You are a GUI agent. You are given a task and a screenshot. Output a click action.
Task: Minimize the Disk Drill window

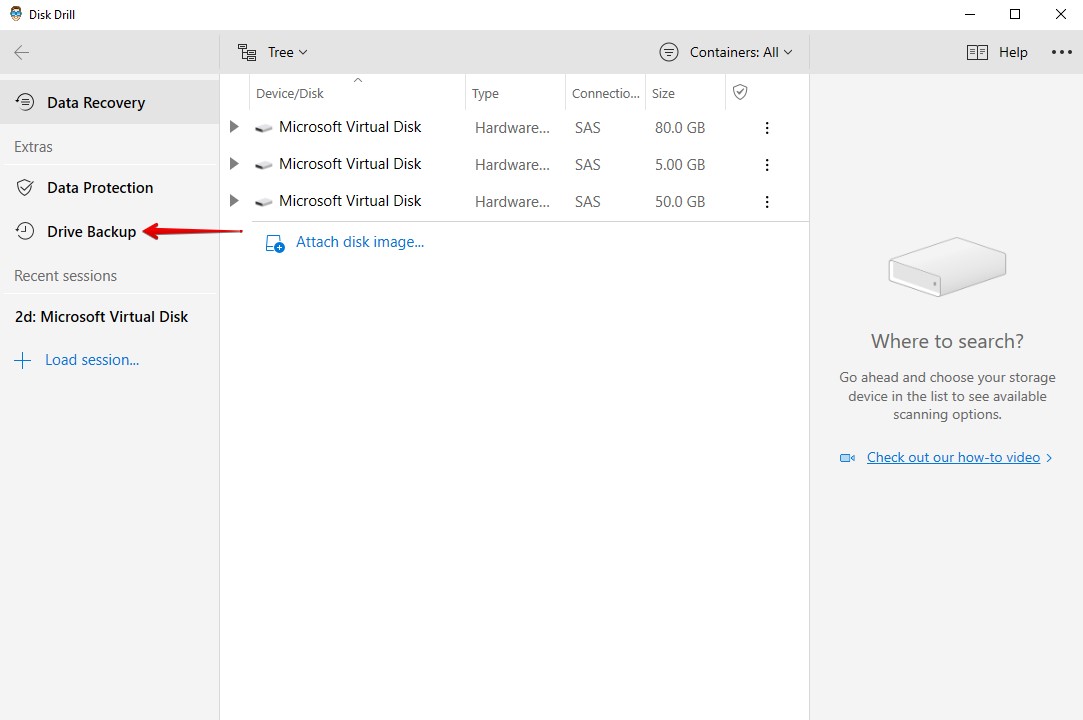970,14
